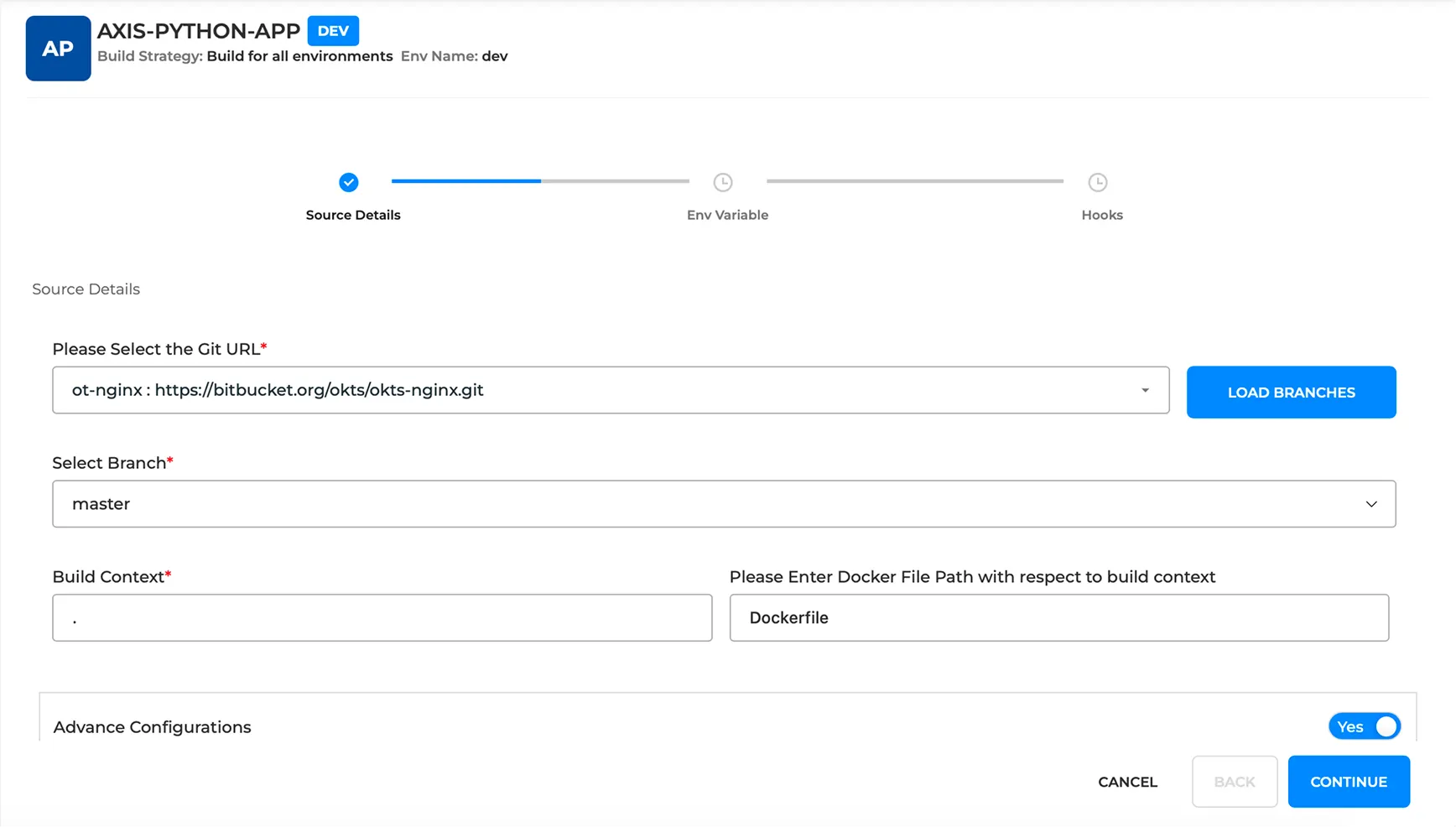
Task: Click the BACK button
Action: click(x=1235, y=782)
